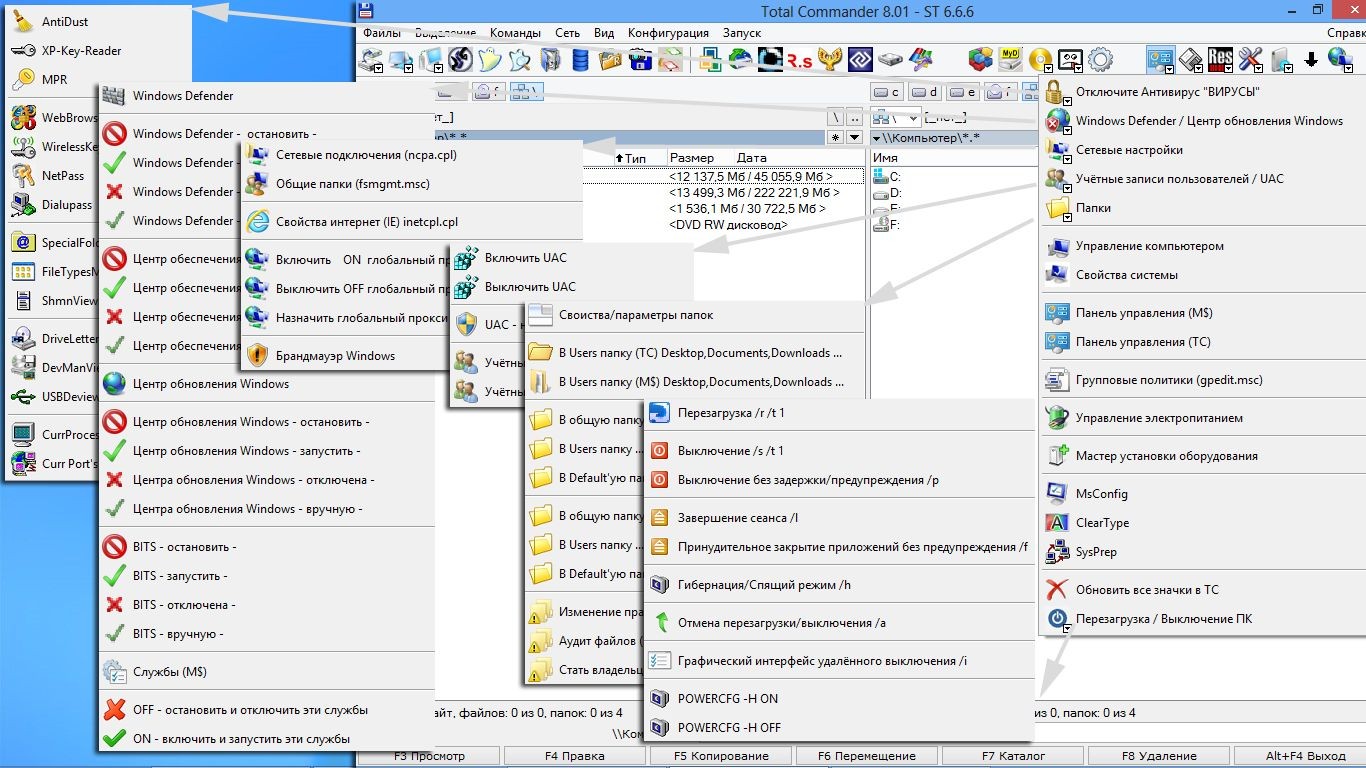Open the Вид menu
Image resolution: width=1366 pixels, height=768 pixels.
pyautogui.click(x=604, y=33)
